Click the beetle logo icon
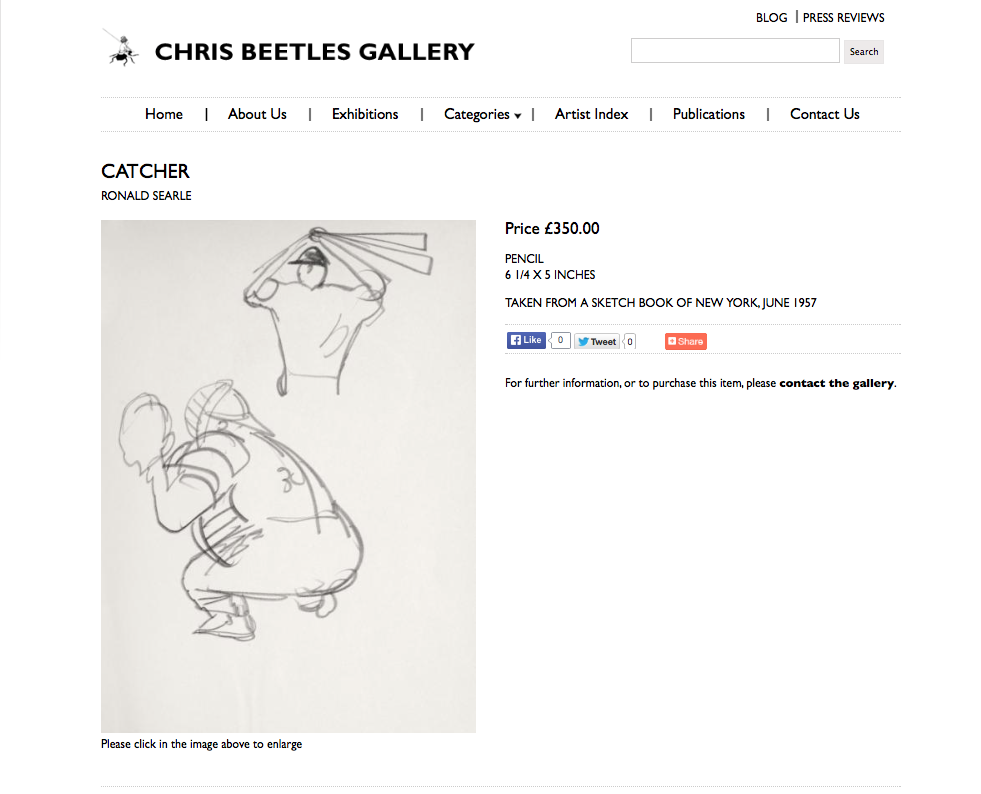 (x=119, y=49)
